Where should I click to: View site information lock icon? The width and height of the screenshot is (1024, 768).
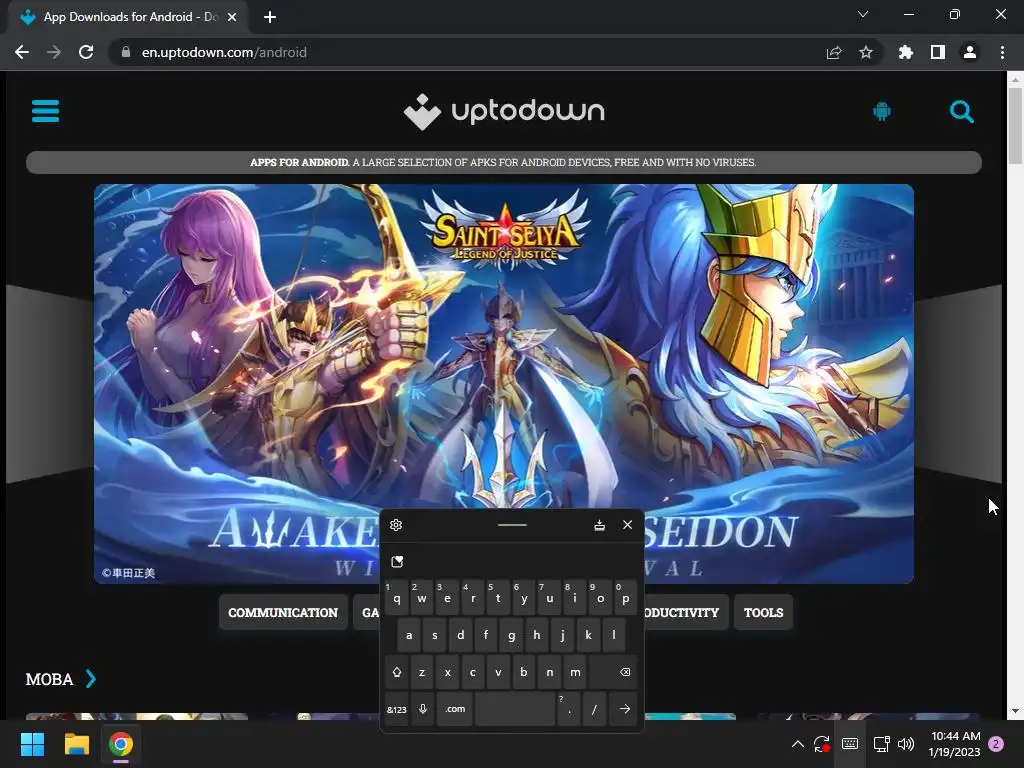pos(126,52)
